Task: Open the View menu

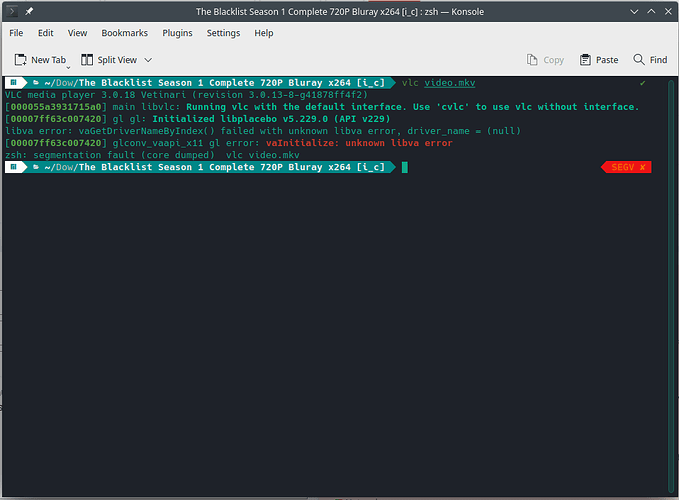Action: [x=78, y=33]
